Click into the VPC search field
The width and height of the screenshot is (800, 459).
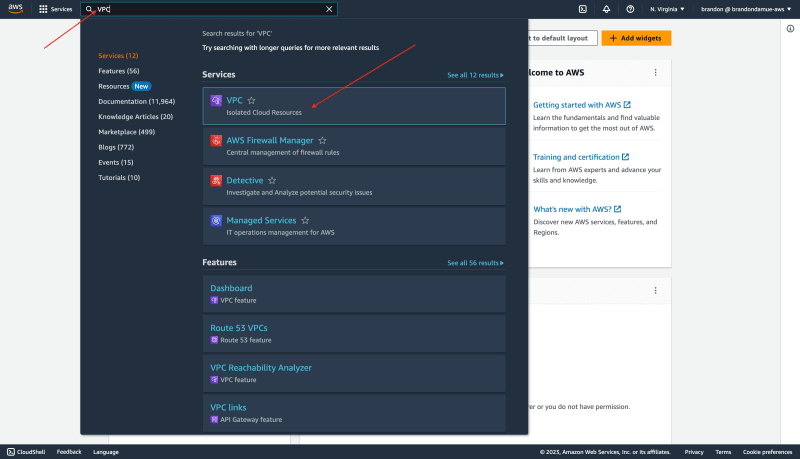point(209,9)
